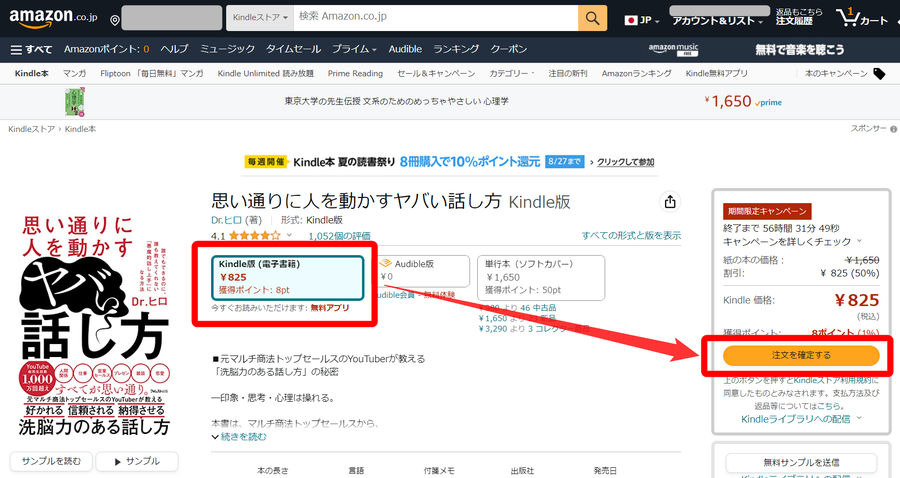
Task: Click sponsored title 東京大学の先生伝授 心理学
Action: coord(397,102)
